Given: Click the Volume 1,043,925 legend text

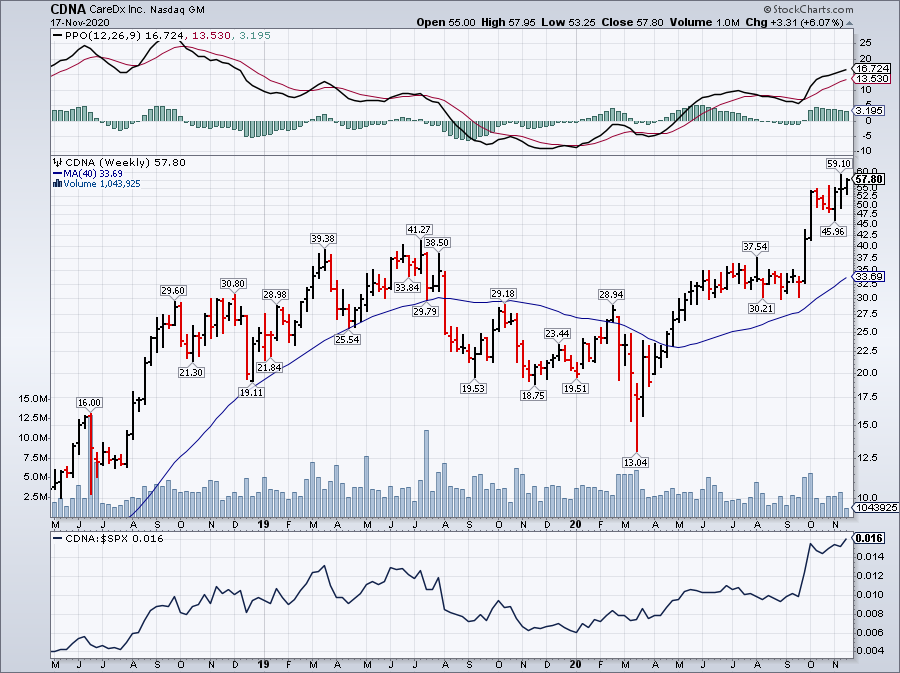Looking at the screenshot, I should [102, 184].
